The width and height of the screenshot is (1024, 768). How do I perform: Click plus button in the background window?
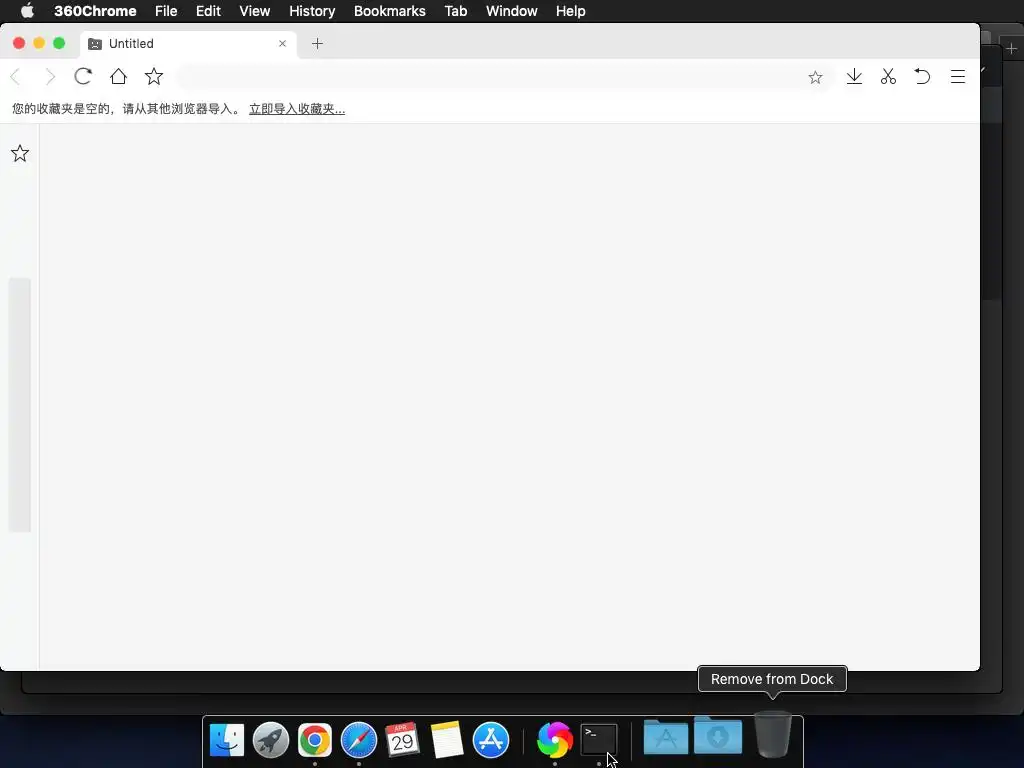tap(1012, 48)
